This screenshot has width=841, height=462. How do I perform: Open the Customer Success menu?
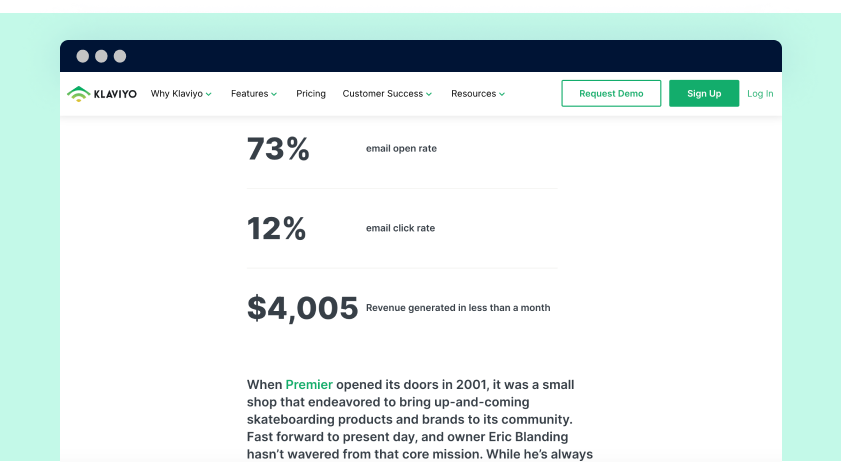tap(383, 94)
